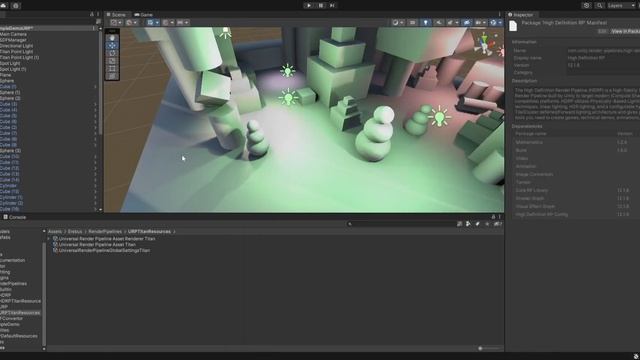Viewport: 640px width, 360px height.
Task: Open the Scene draw mode dropdown
Action: tap(397, 22)
